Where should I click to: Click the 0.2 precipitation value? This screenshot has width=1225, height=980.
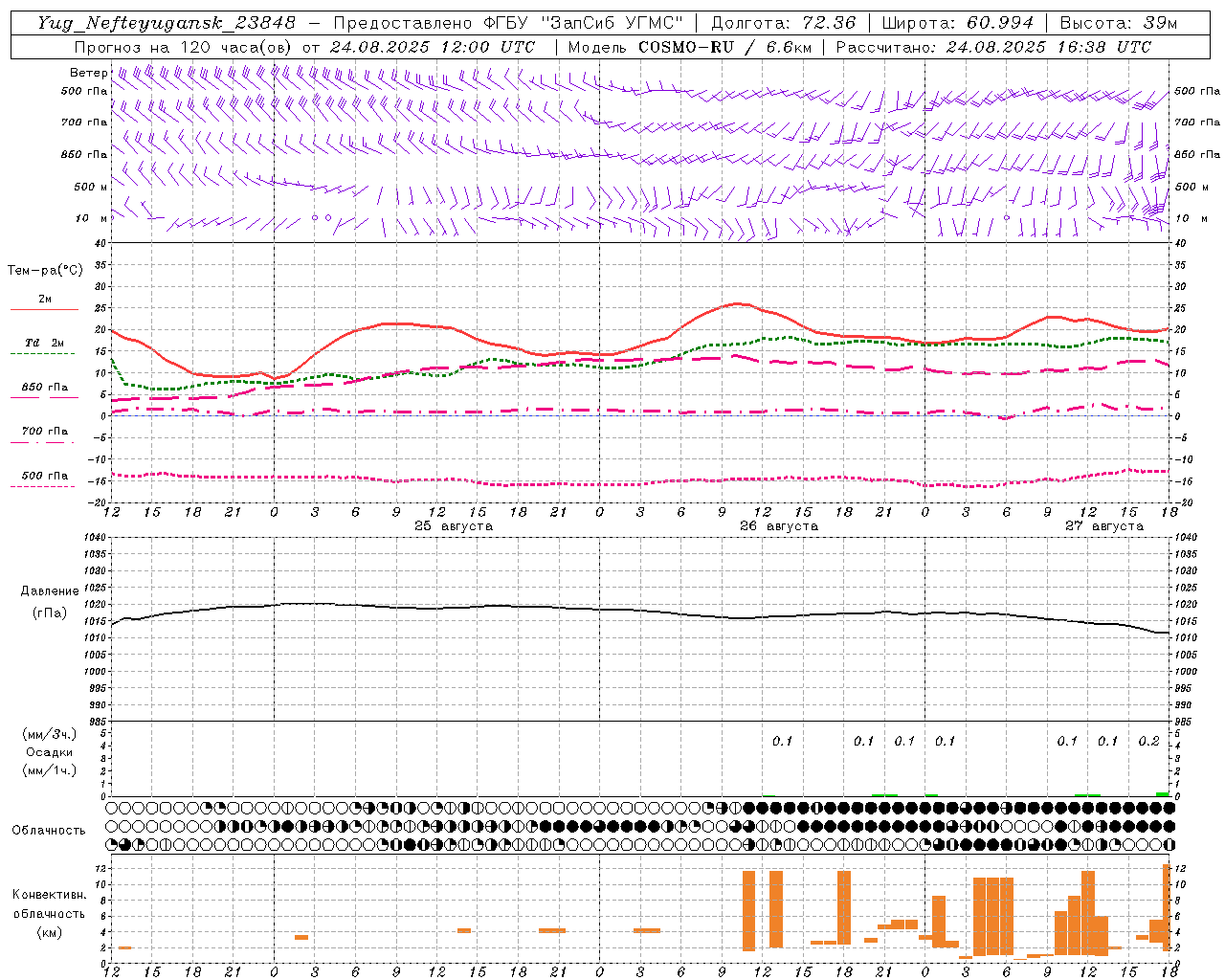(1148, 741)
